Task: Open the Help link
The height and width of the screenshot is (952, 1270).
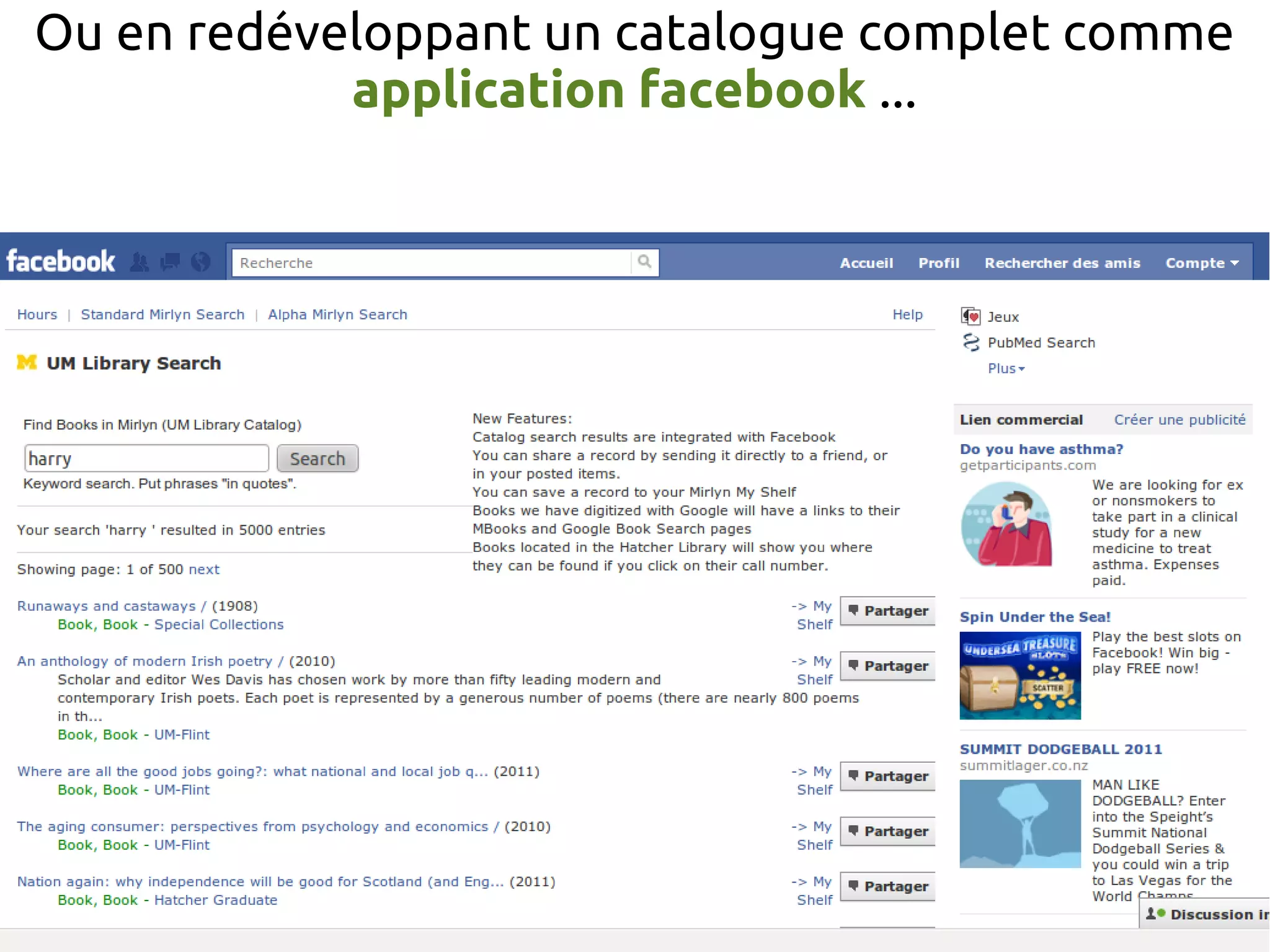Action: [907, 314]
